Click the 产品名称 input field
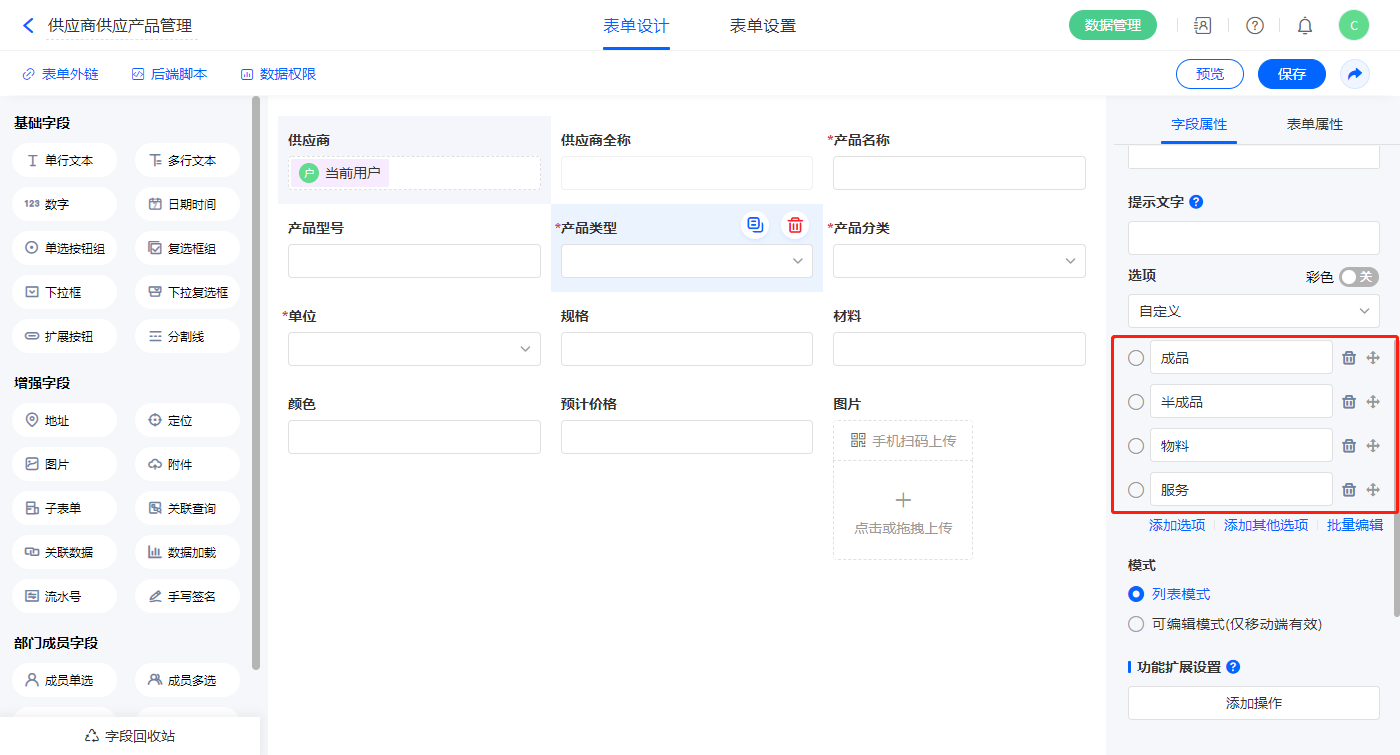 958,173
